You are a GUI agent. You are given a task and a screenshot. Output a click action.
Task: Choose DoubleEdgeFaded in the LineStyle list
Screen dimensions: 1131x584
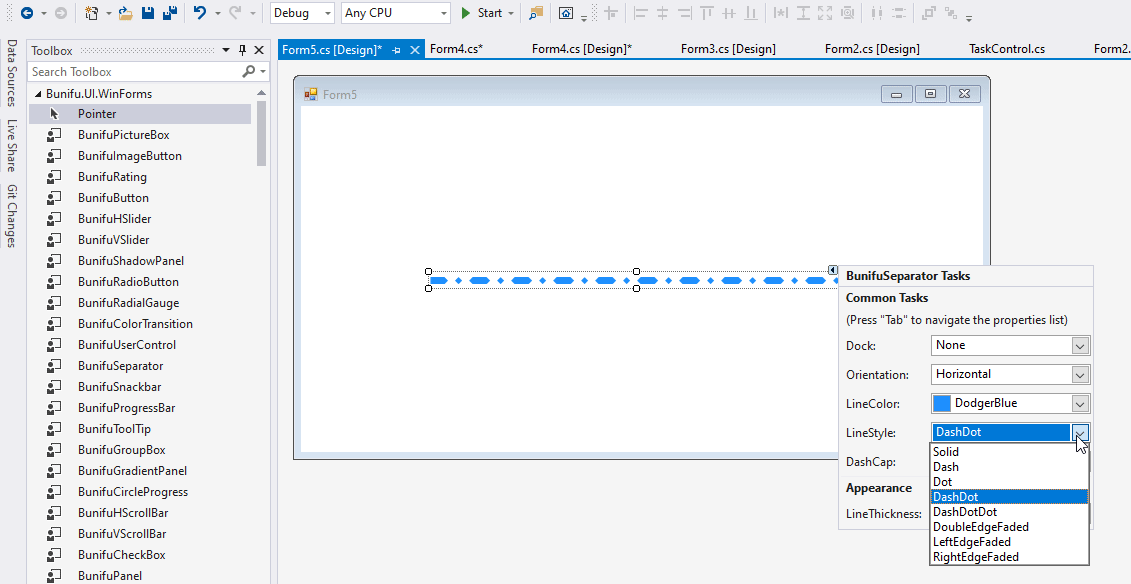(x=1009, y=527)
